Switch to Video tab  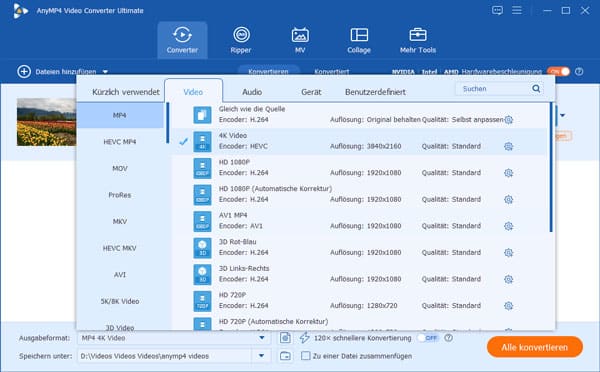pos(193,92)
